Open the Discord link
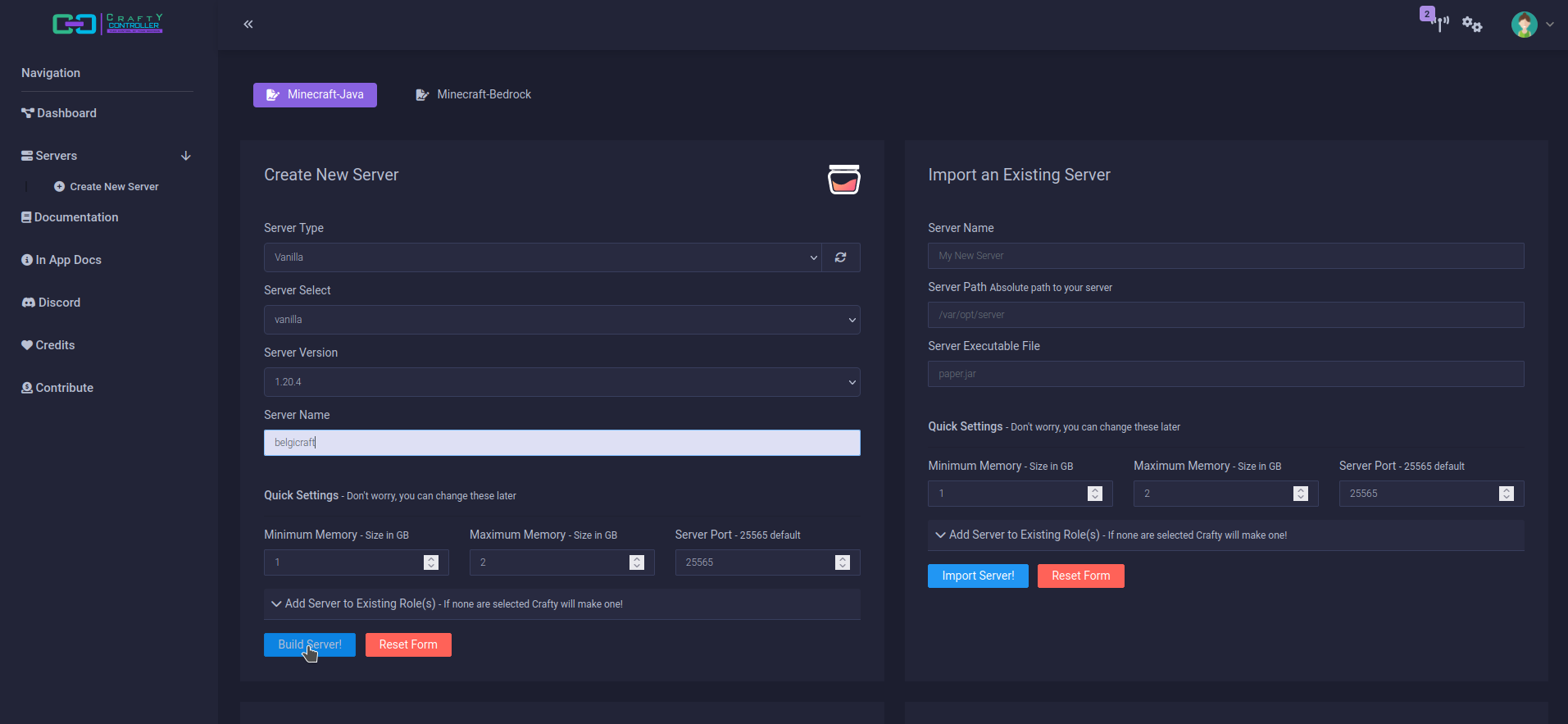This screenshot has width=1568, height=724. pos(51,303)
